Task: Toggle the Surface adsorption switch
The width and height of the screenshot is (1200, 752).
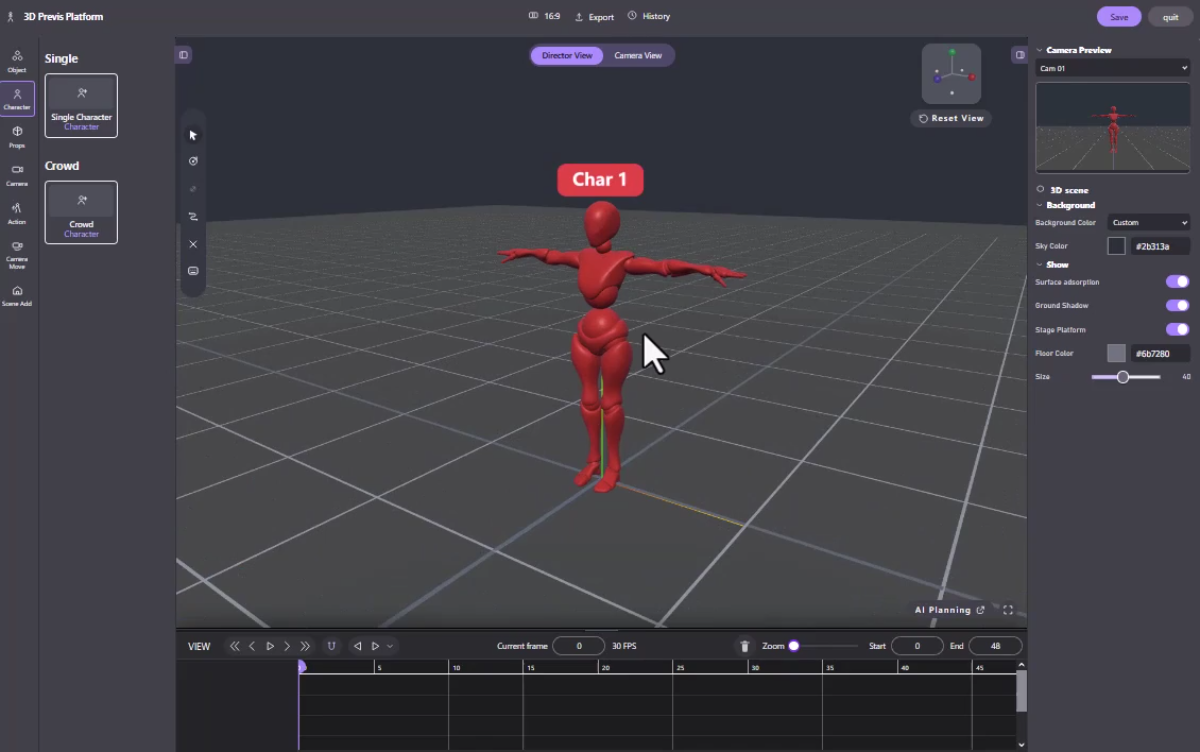Action: tap(1178, 282)
